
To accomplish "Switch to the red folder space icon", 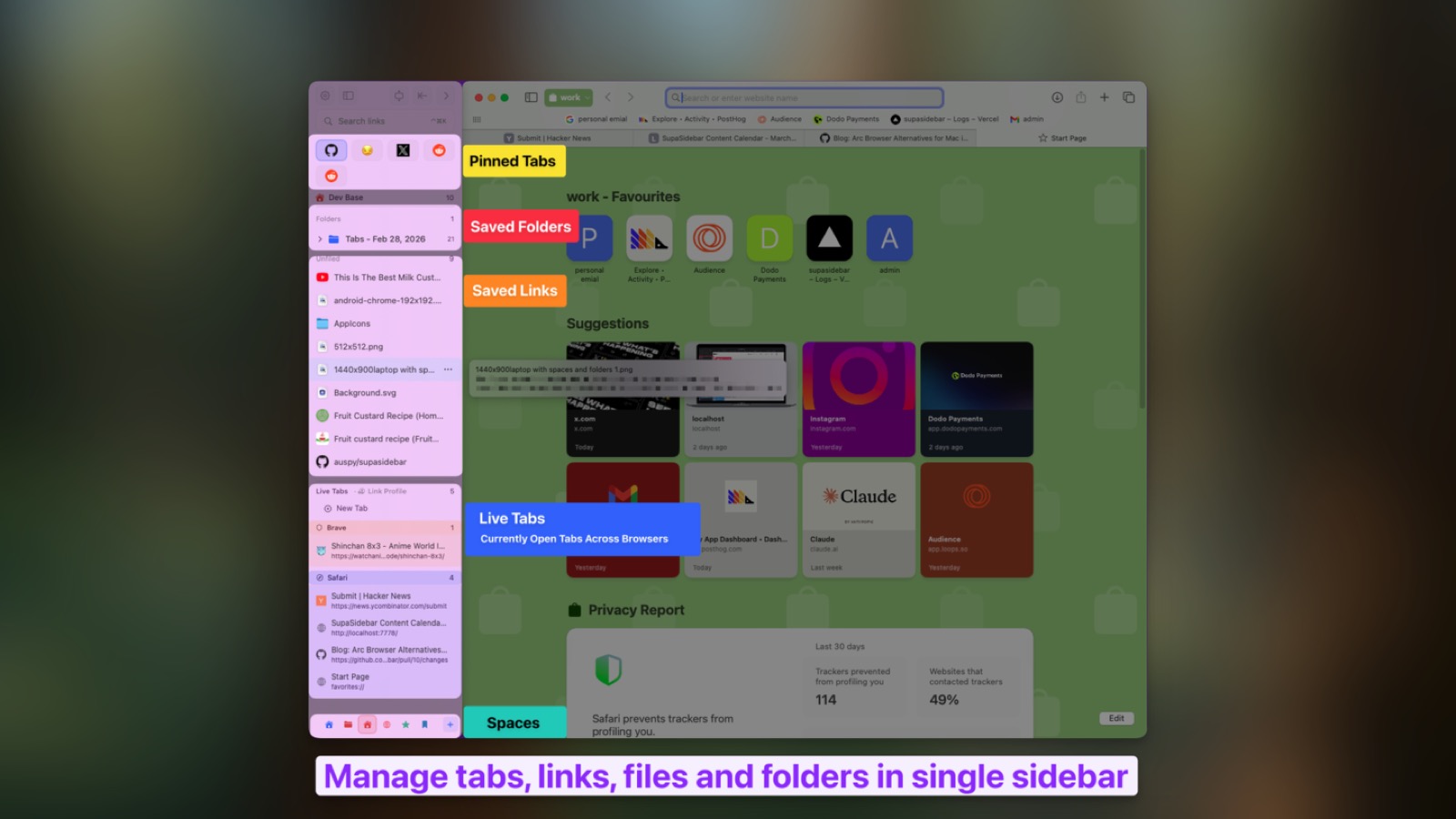I will point(348,725).
